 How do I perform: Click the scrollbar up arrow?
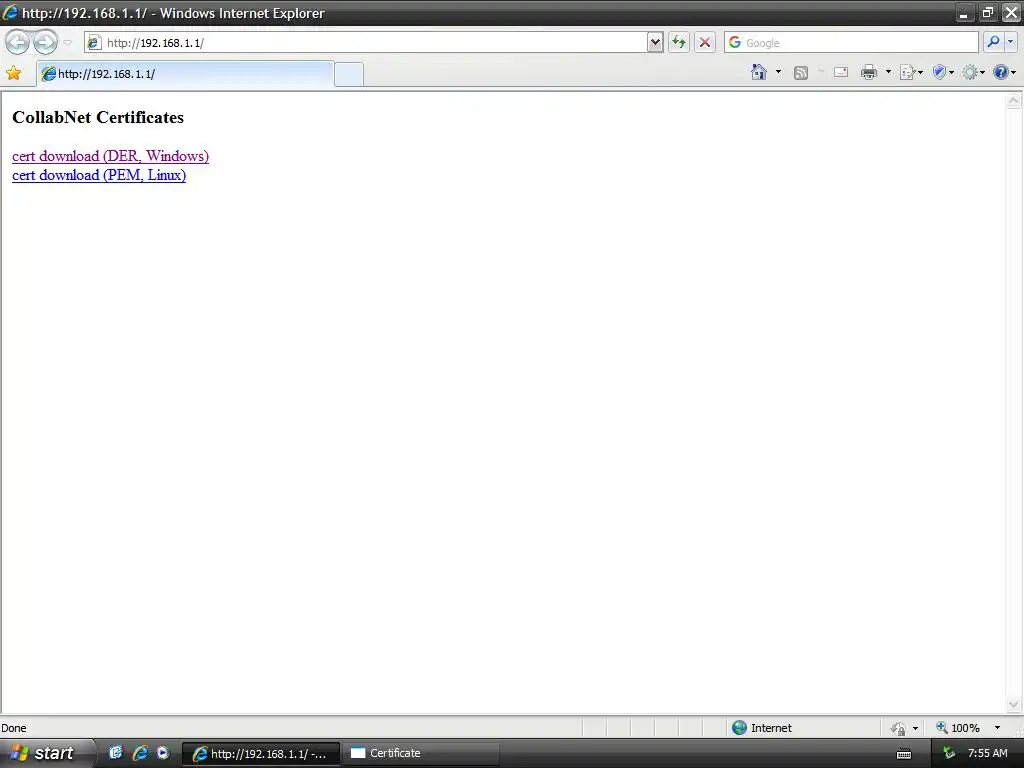pos(1013,101)
